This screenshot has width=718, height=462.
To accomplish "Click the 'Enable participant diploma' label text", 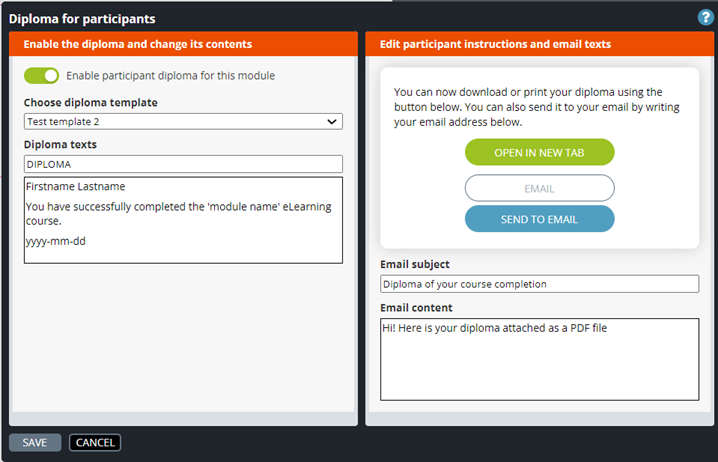I will [170, 76].
